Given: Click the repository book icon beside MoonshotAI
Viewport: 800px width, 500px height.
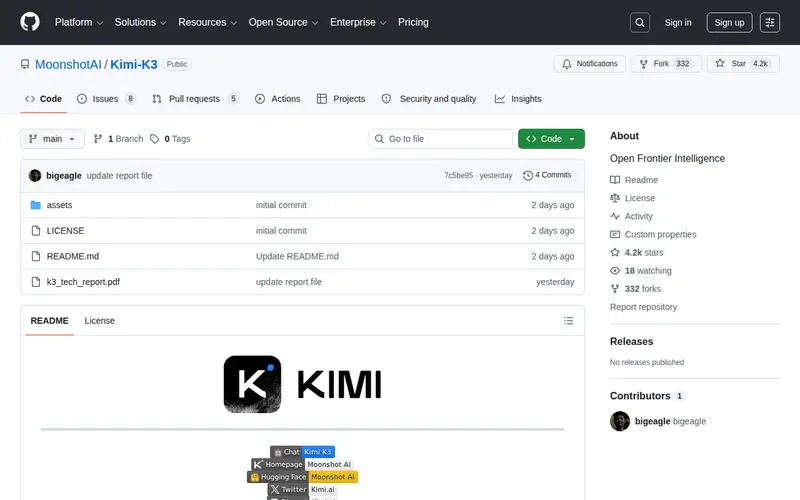Looking at the screenshot, I should [25, 64].
